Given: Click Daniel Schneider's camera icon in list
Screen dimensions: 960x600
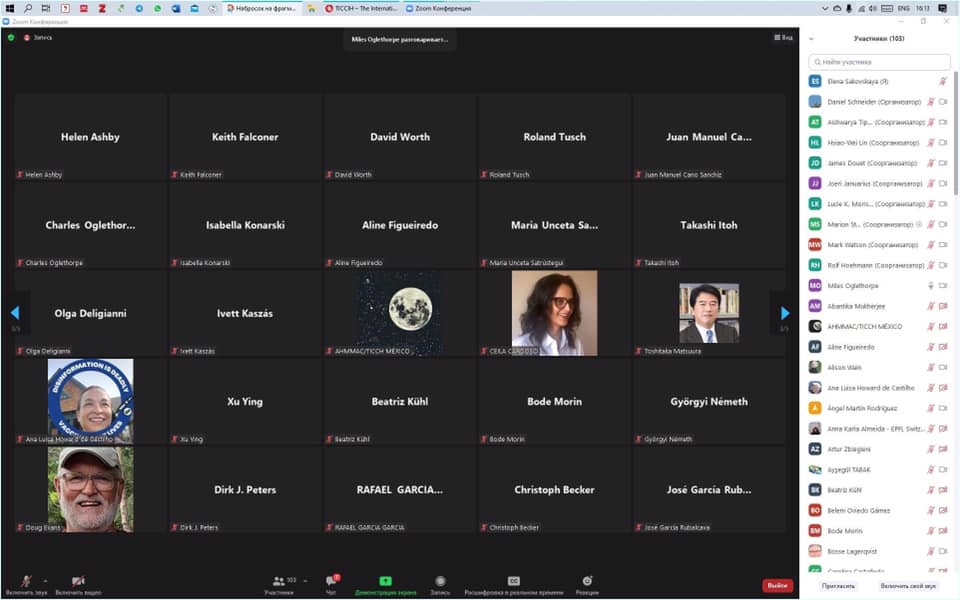Looking at the screenshot, I should 943,102.
